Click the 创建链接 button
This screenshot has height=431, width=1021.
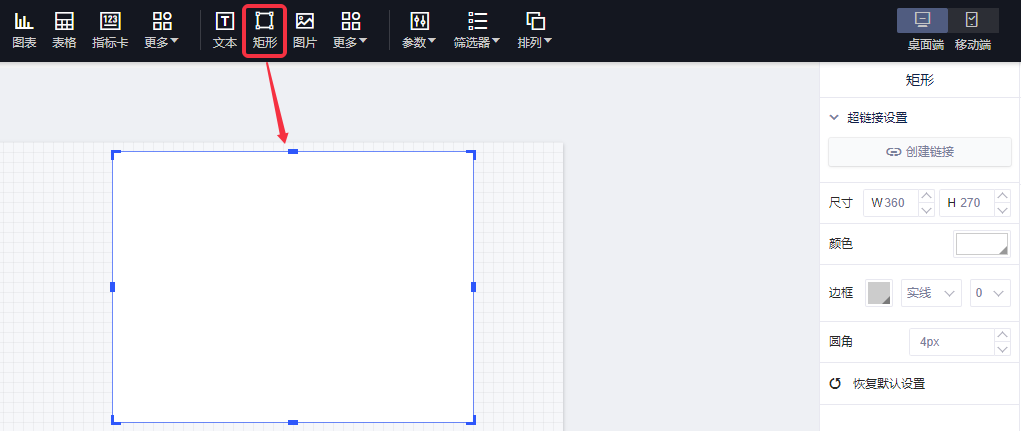[x=919, y=152]
